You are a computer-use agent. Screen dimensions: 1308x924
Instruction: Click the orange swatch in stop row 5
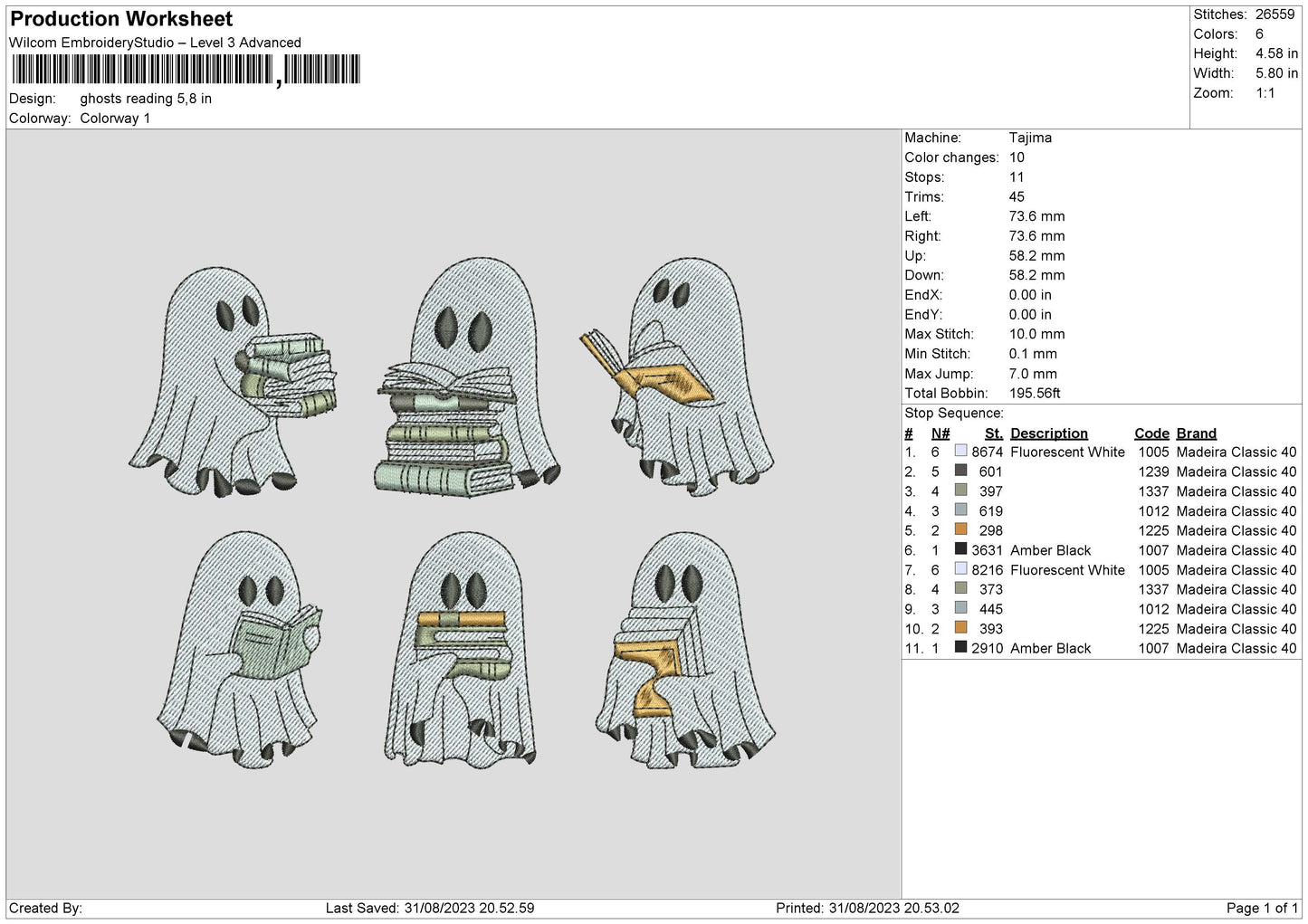coord(960,529)
